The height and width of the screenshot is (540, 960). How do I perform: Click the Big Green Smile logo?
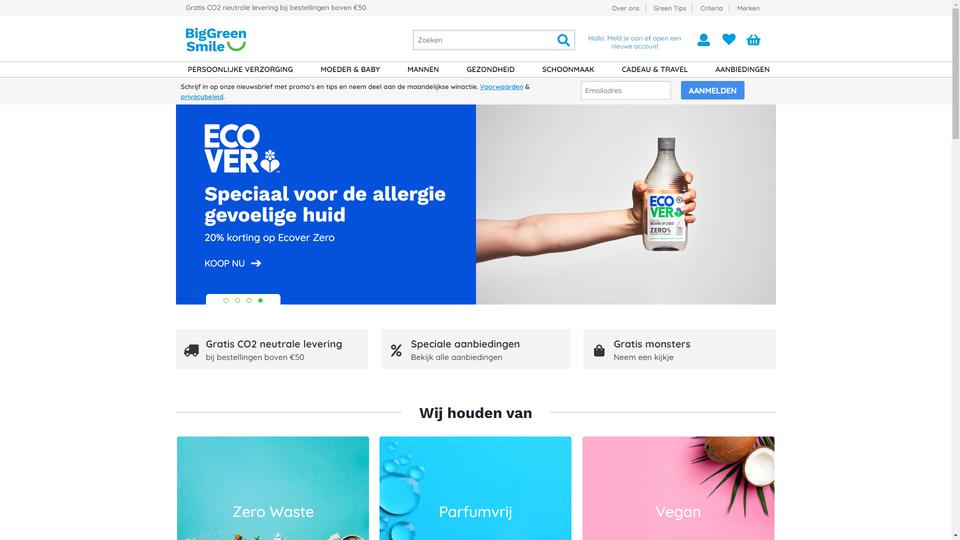pos(216,40)
